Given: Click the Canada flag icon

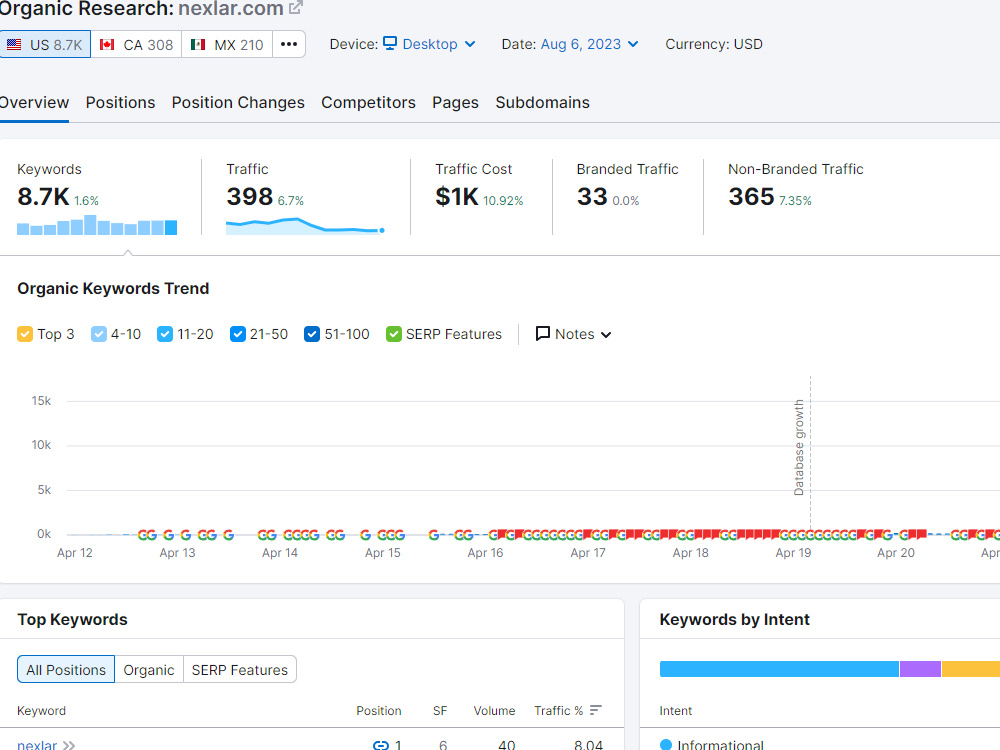Looking at the screenshot, I should [107, 45].
